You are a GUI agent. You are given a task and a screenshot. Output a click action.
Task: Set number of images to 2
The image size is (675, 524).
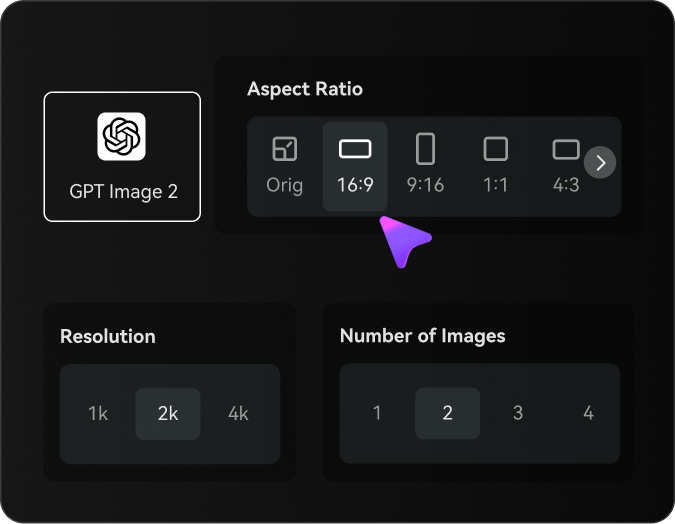(448, 413)
